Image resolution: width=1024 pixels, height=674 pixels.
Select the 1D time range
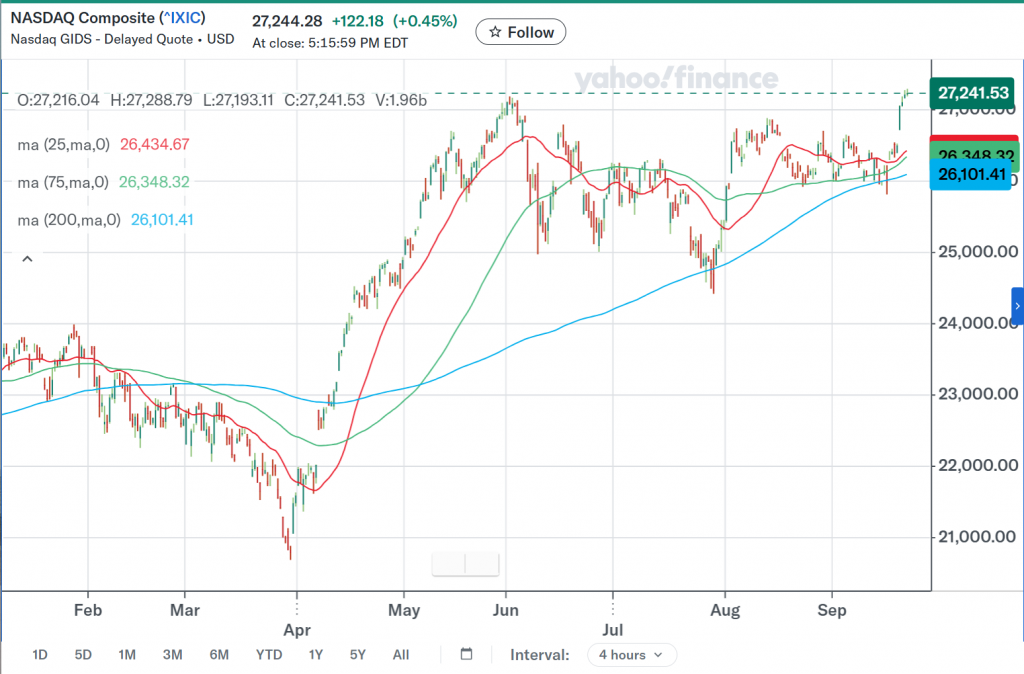[40, 654]
